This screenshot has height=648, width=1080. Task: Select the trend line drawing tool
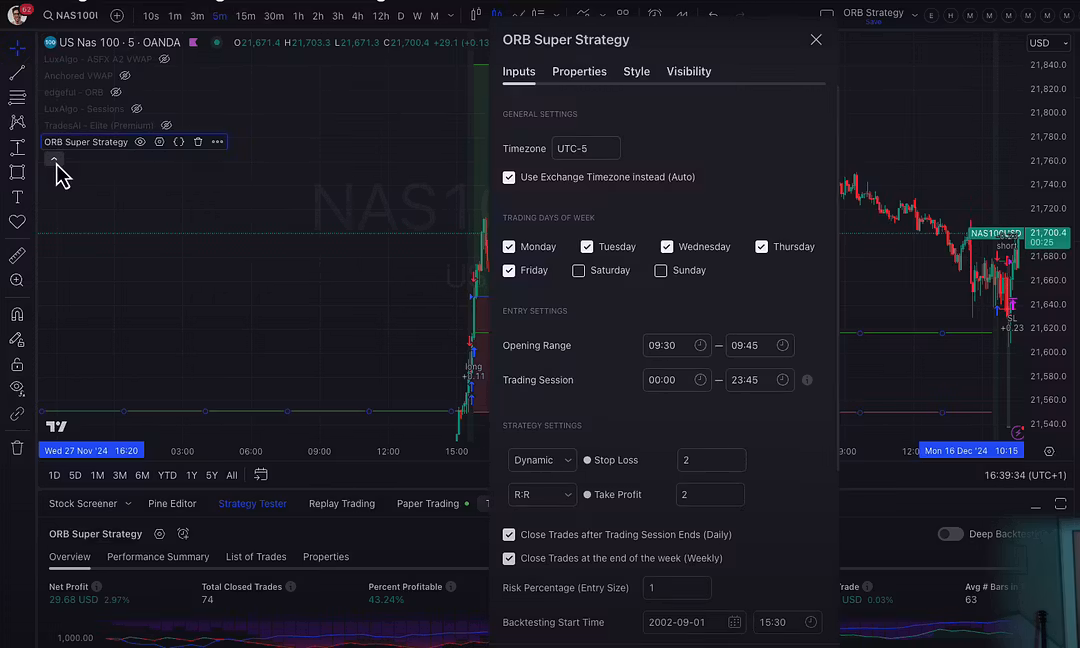point(17,73)
